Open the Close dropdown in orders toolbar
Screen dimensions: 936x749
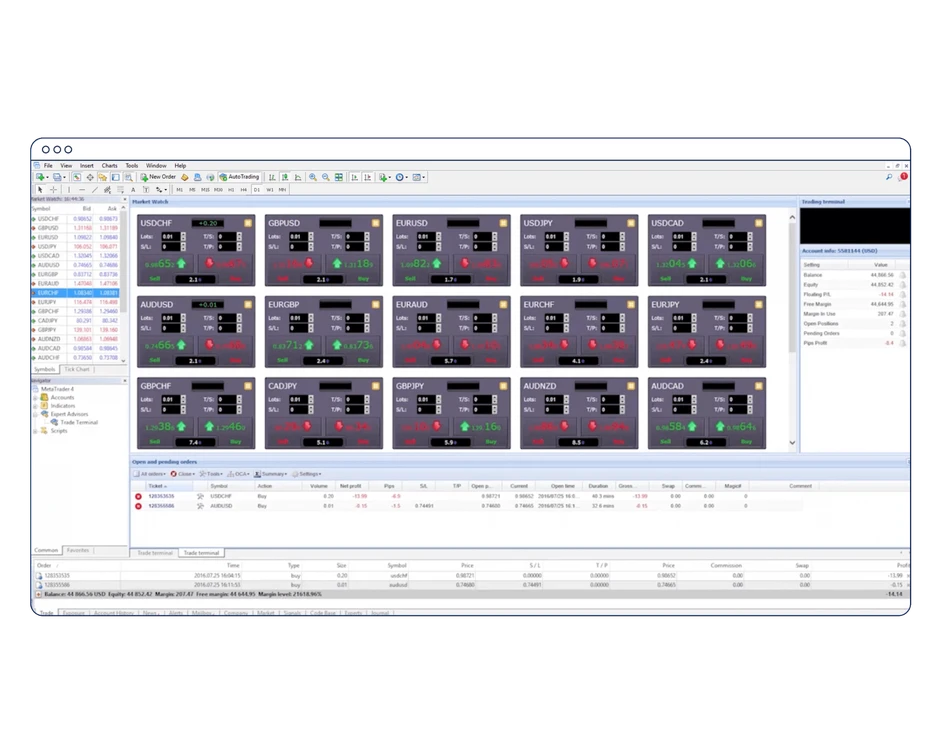coord(183,474)
